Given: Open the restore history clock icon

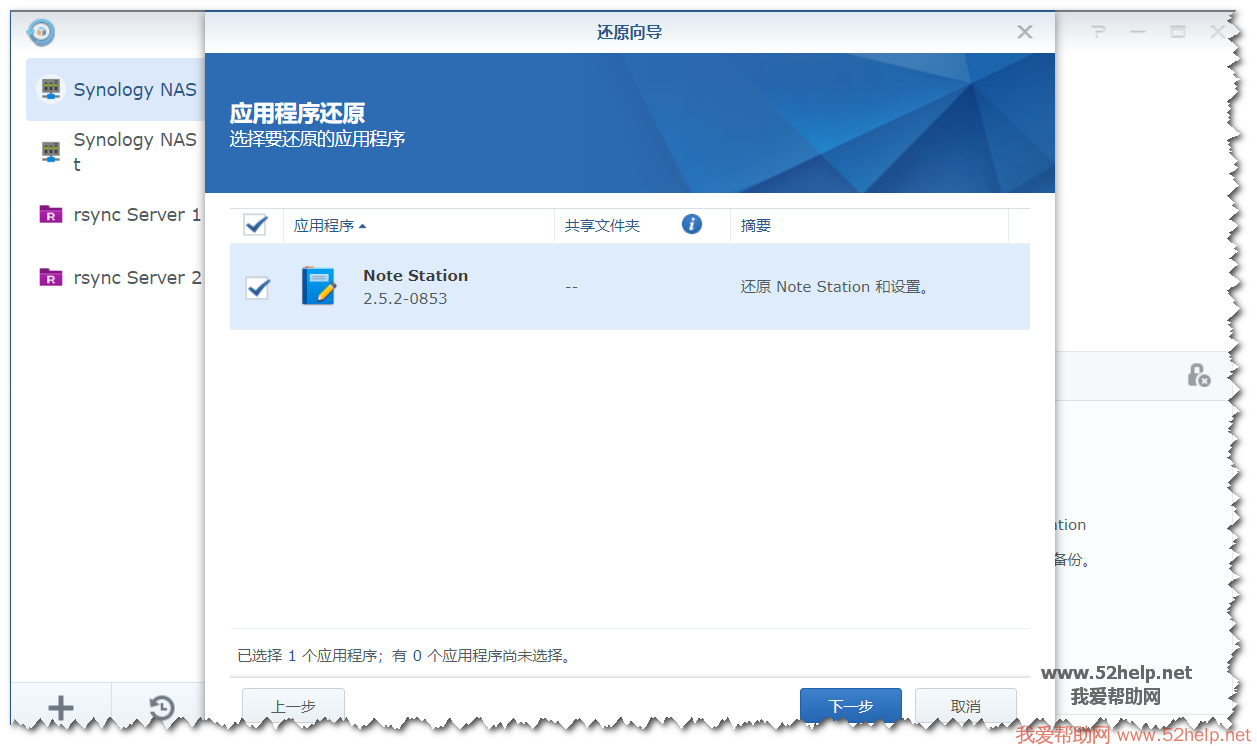Looking at the screenshot, I should pos(161,708).
